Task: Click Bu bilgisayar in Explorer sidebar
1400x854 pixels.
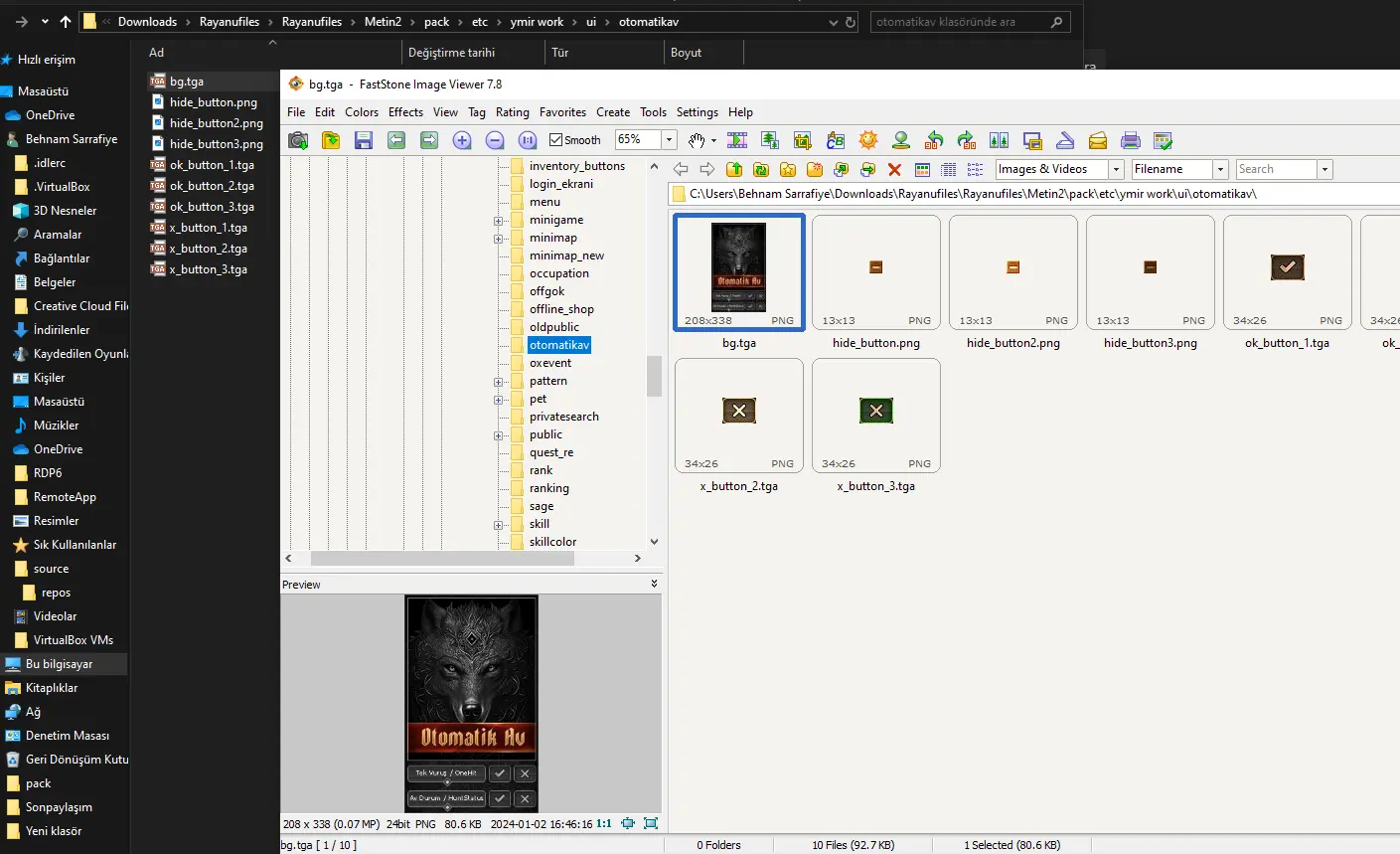Action: 59,664
